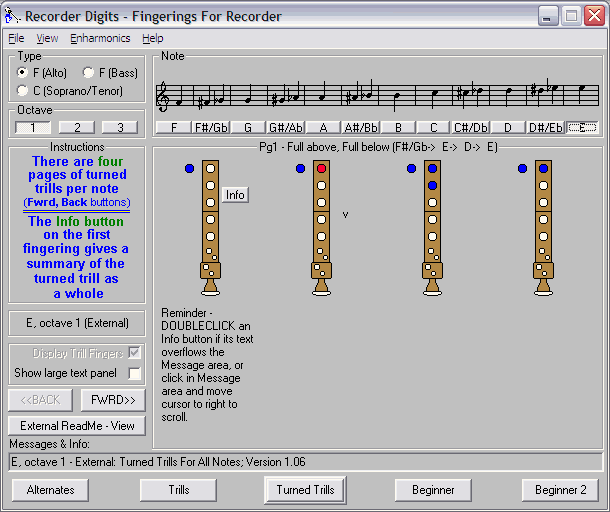The height and width of the screenshot is (512, 610).
Task: Open the View menu
Action: [x=48, y=38]
